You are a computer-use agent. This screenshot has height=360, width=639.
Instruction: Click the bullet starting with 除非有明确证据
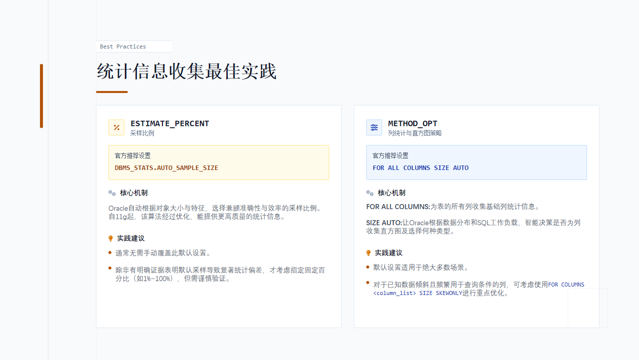(220, 274)
